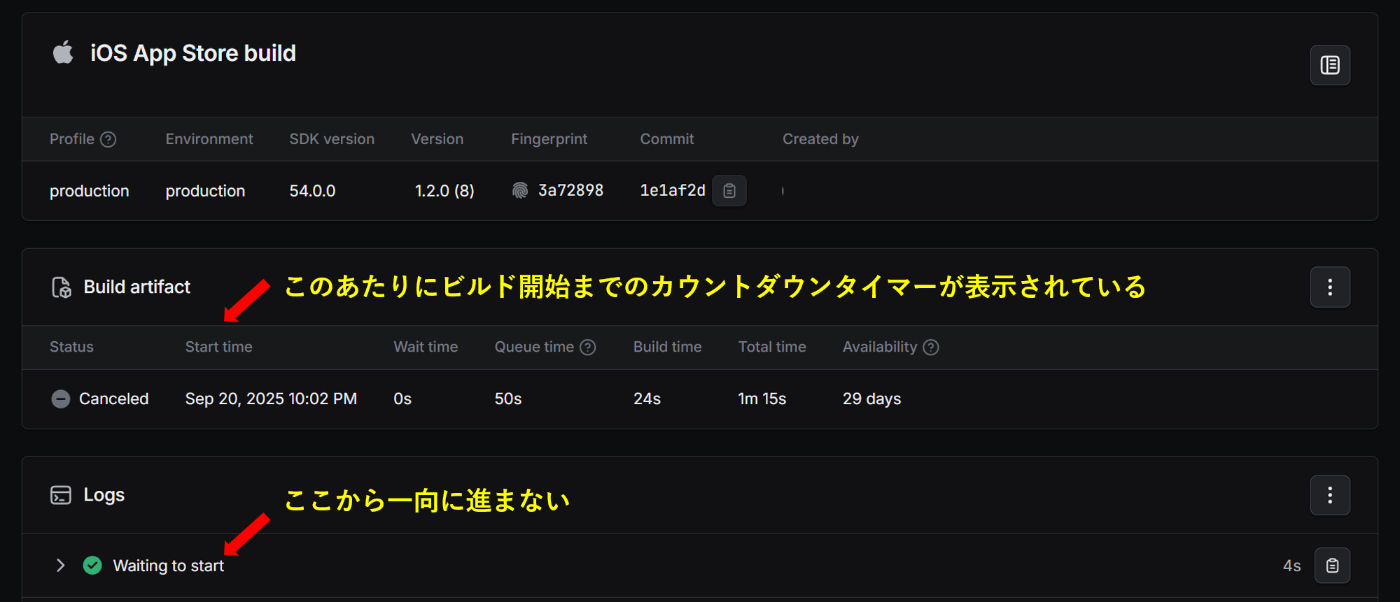Click the Waiting to start log row label
The height and width of the screenshot is (602, 1400).
click(x=168, y=565)
